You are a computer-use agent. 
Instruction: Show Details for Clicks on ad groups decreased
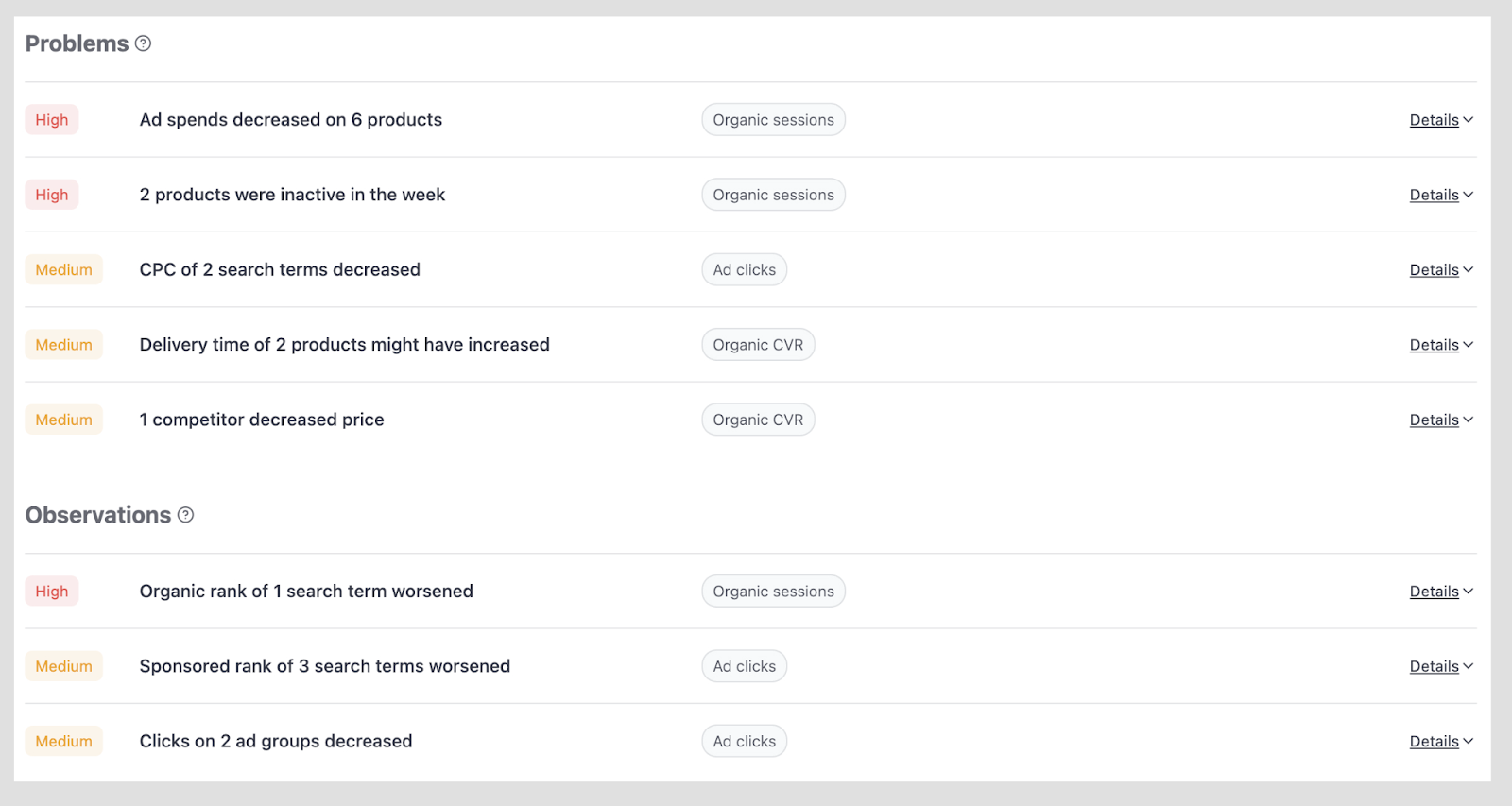click(x=1440, y=742)
